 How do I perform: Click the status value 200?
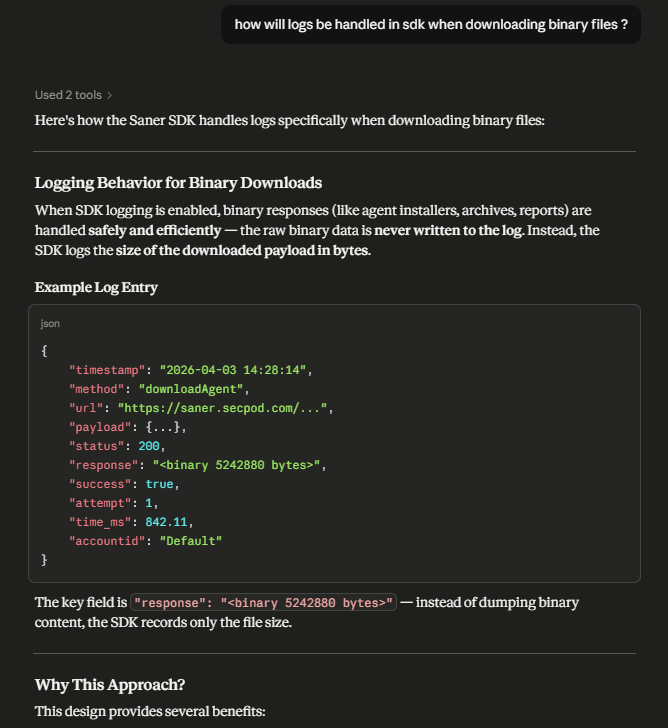pos(149,446)
